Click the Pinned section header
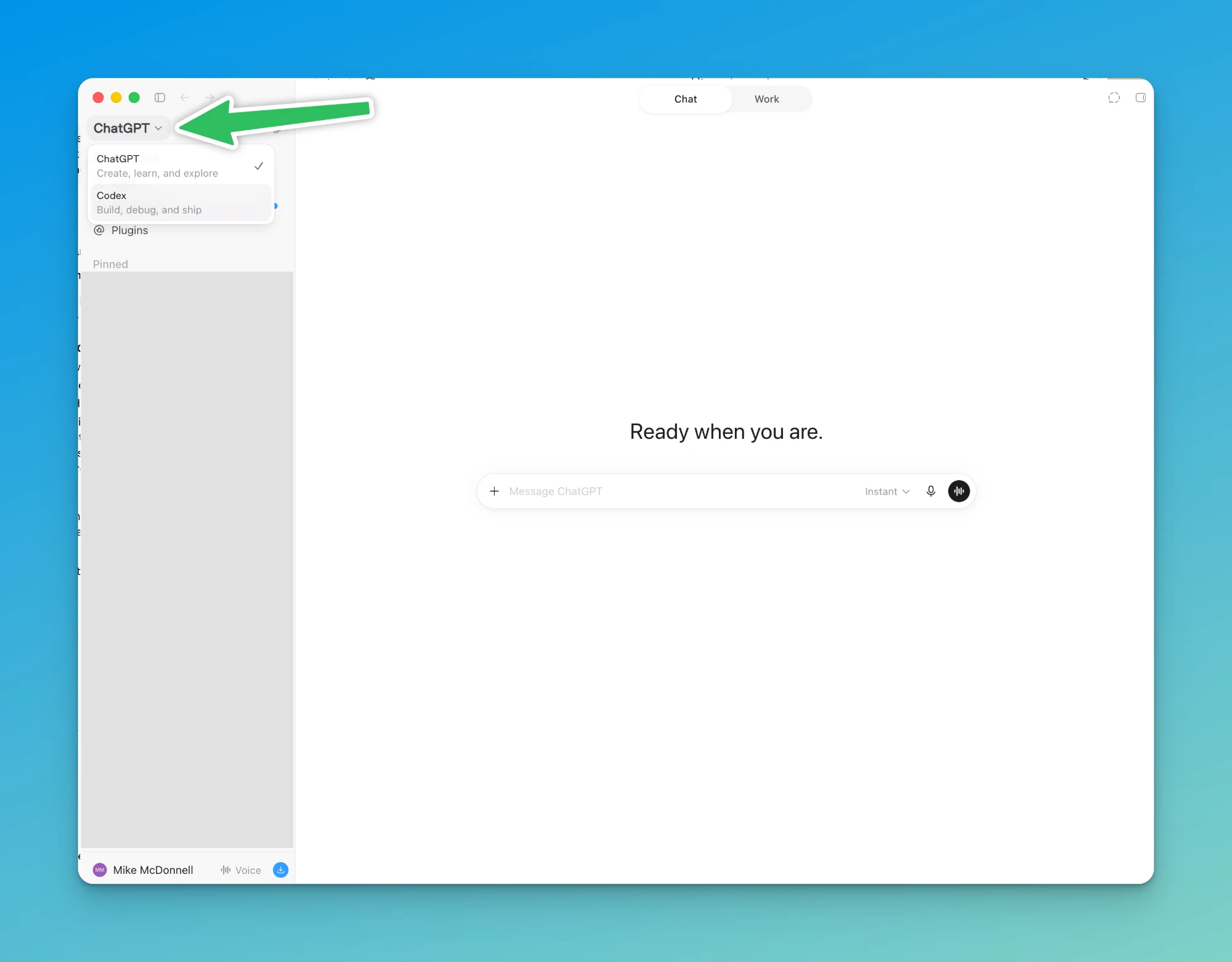The image size is (1232, 962). (x=111, y=264)
